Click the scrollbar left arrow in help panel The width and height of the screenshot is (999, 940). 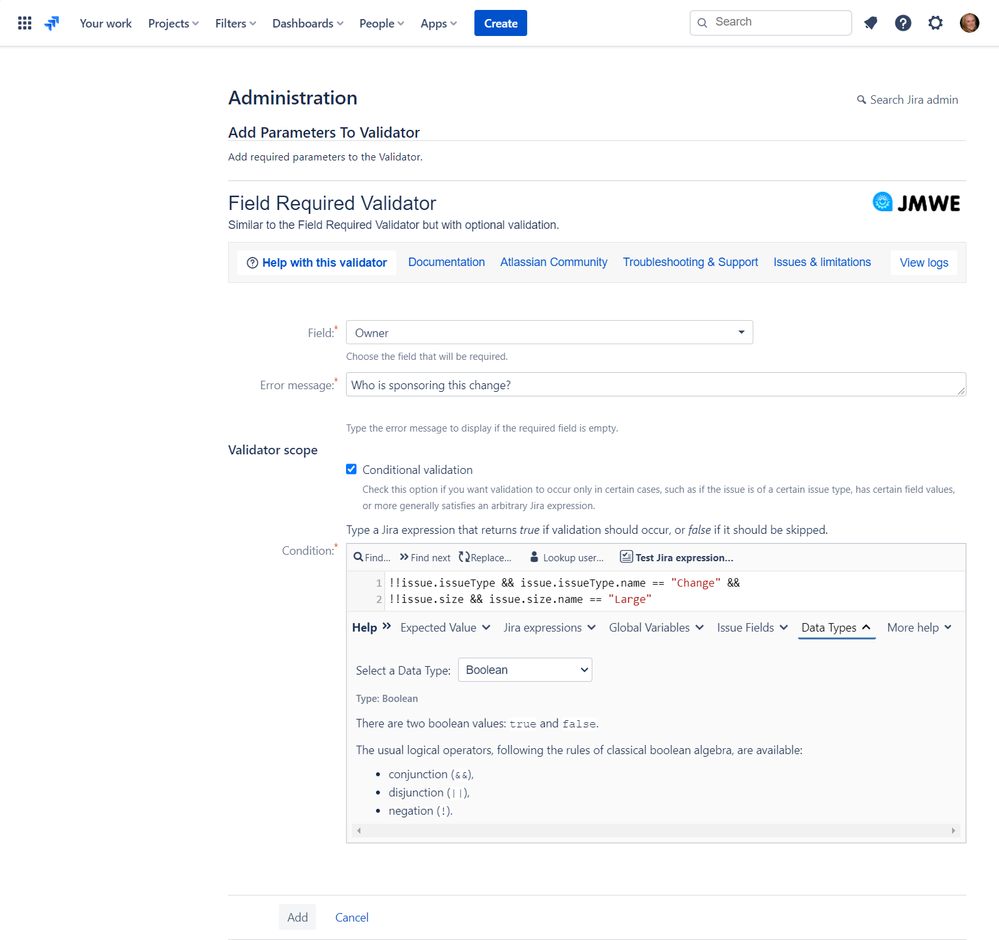359,830
